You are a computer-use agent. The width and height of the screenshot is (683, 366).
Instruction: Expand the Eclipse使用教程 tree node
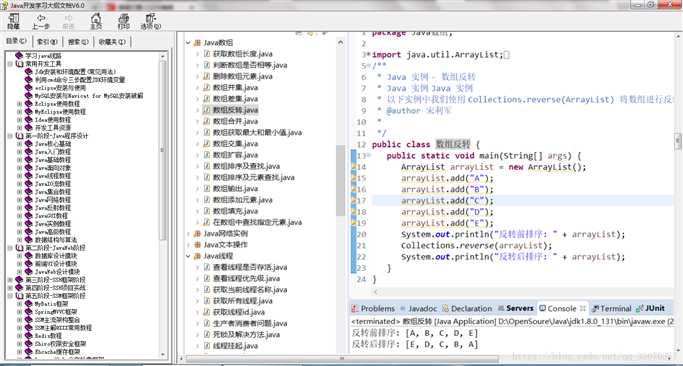pos(19,104)
